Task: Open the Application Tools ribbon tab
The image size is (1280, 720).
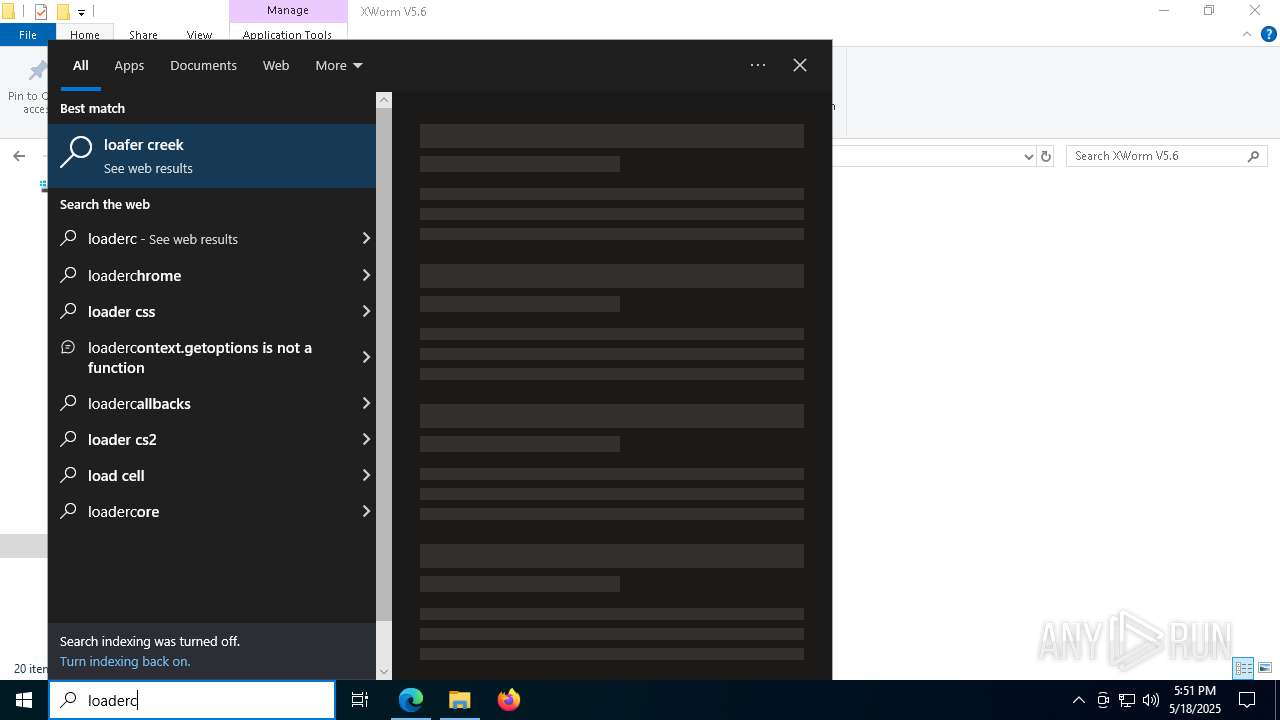Action: 287,35
